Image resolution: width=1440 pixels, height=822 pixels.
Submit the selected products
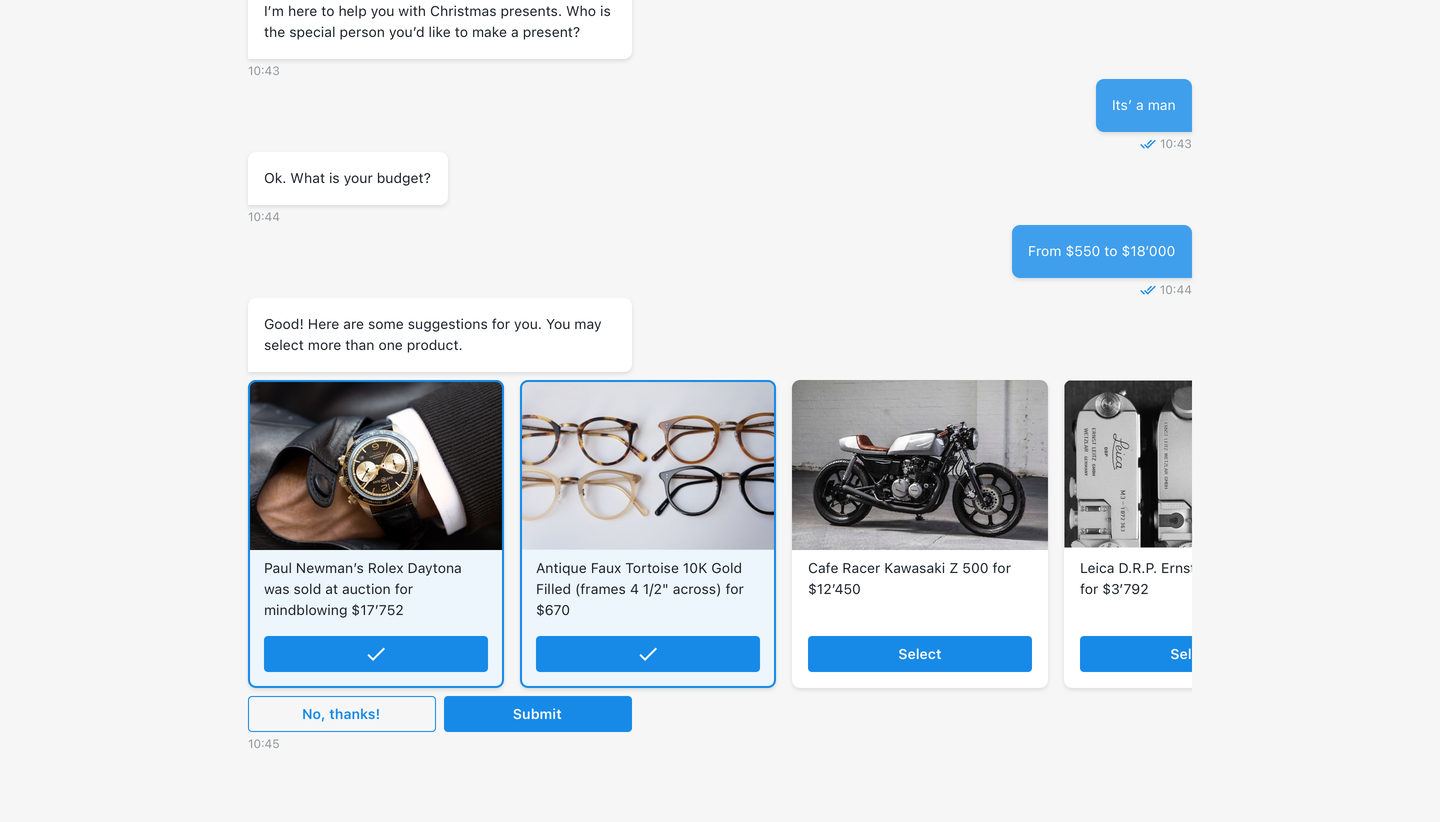click(538, 714)
